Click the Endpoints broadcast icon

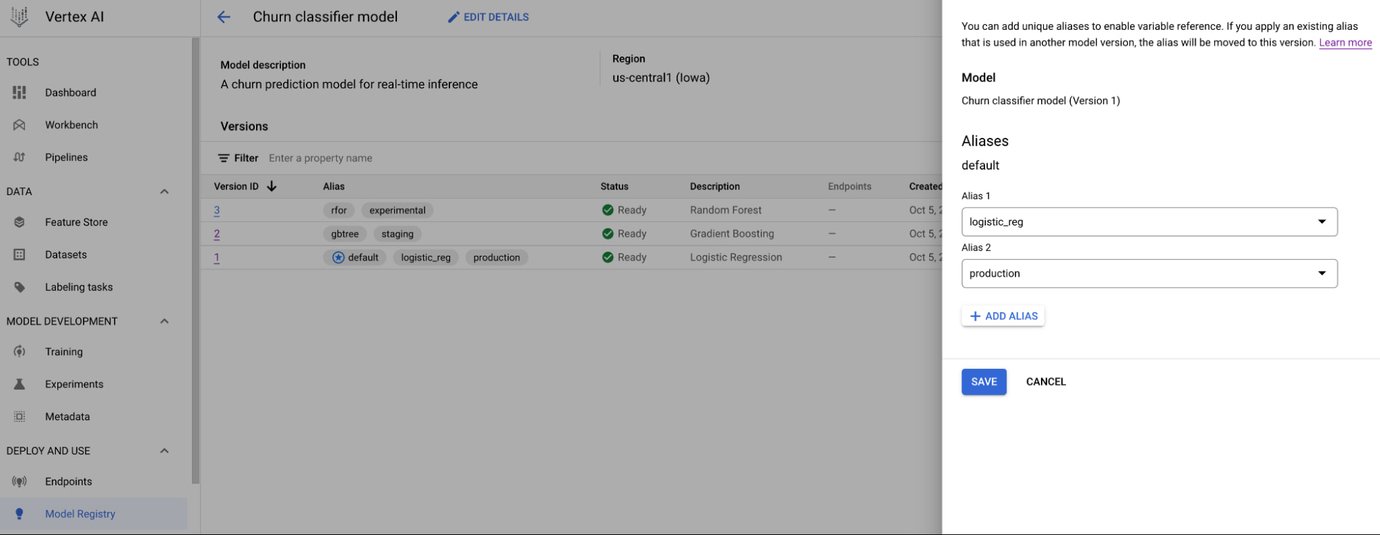click(19, 481)
